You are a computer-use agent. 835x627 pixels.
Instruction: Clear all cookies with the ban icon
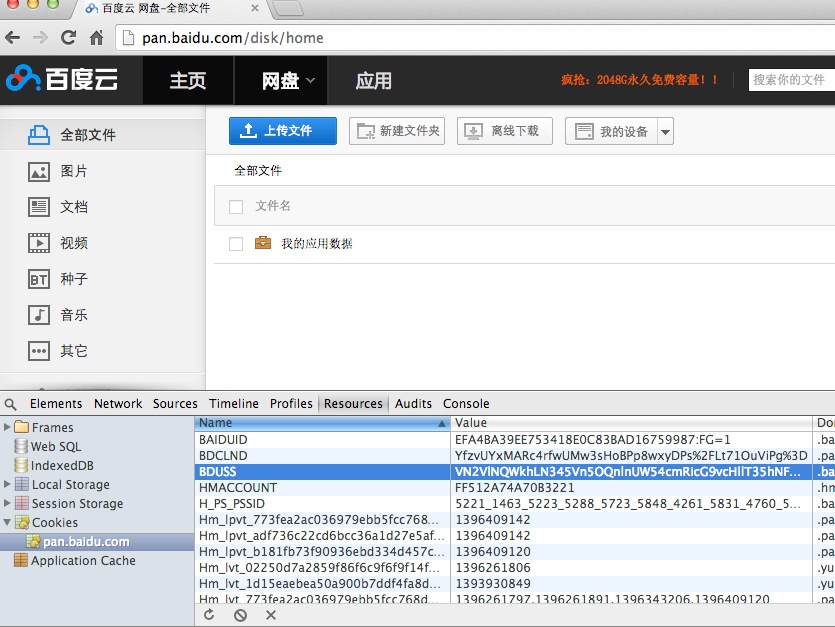[240, 615]
